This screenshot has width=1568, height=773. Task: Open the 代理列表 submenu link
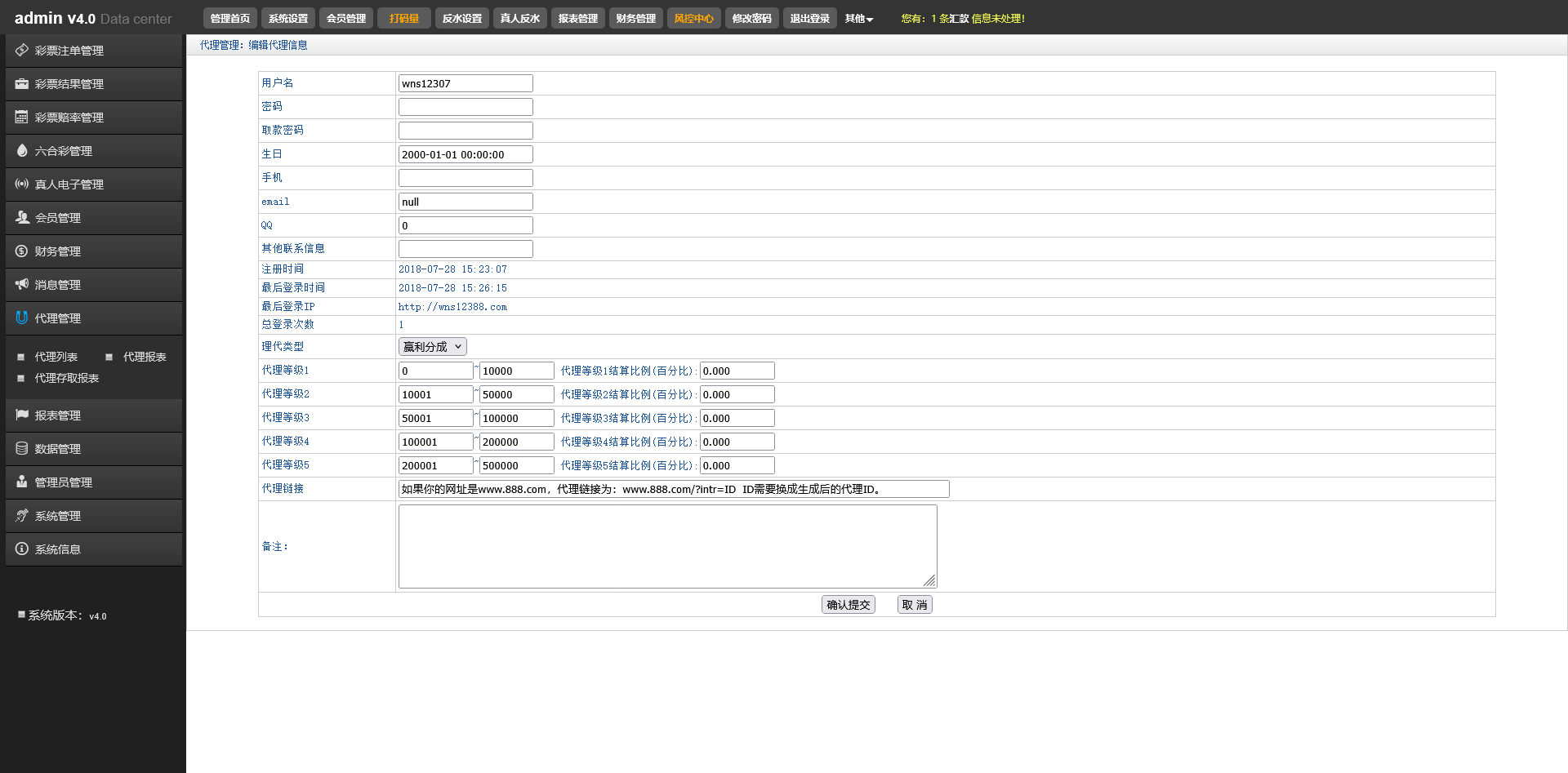(x=56, y=357)
